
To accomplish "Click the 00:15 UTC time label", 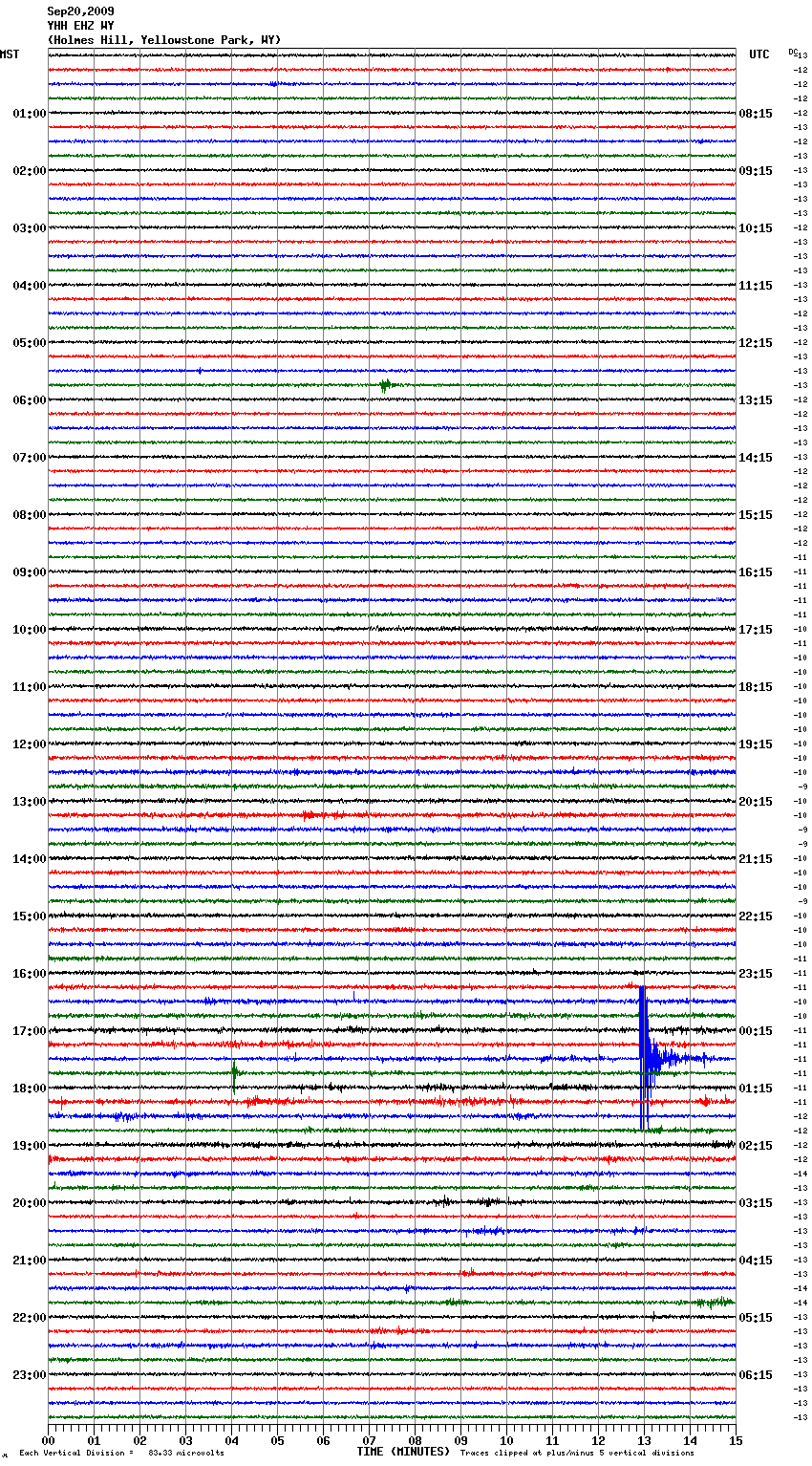I will pos(756,1031).
